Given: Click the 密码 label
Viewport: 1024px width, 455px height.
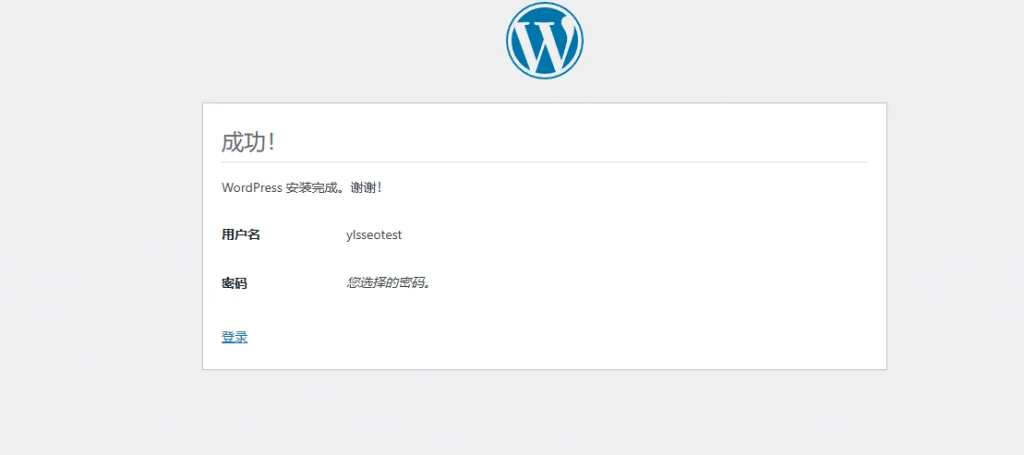Looking at the screenshot, I should pos(234,284).
